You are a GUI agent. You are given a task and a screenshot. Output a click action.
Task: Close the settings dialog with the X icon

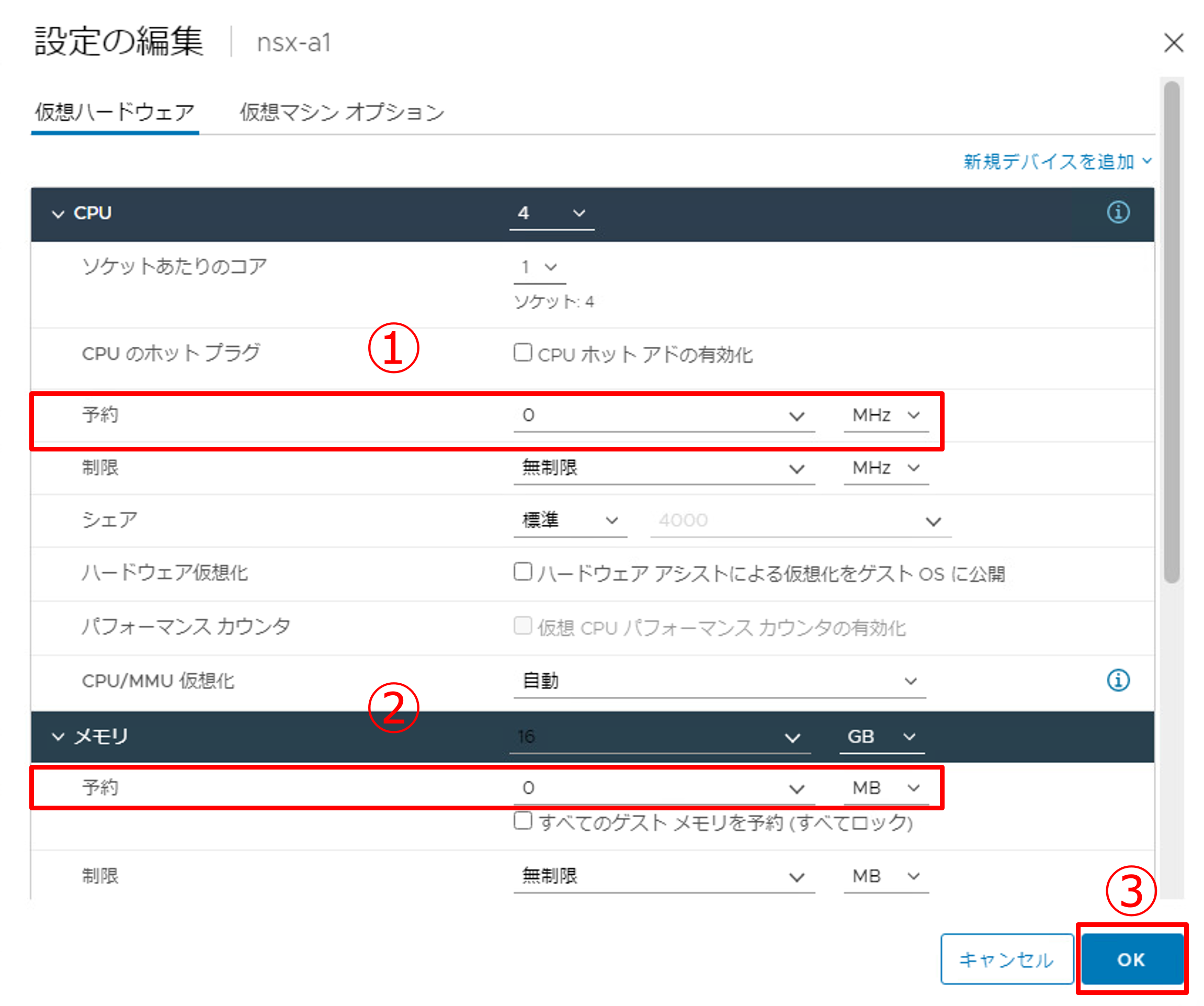tap(1173, 42)
